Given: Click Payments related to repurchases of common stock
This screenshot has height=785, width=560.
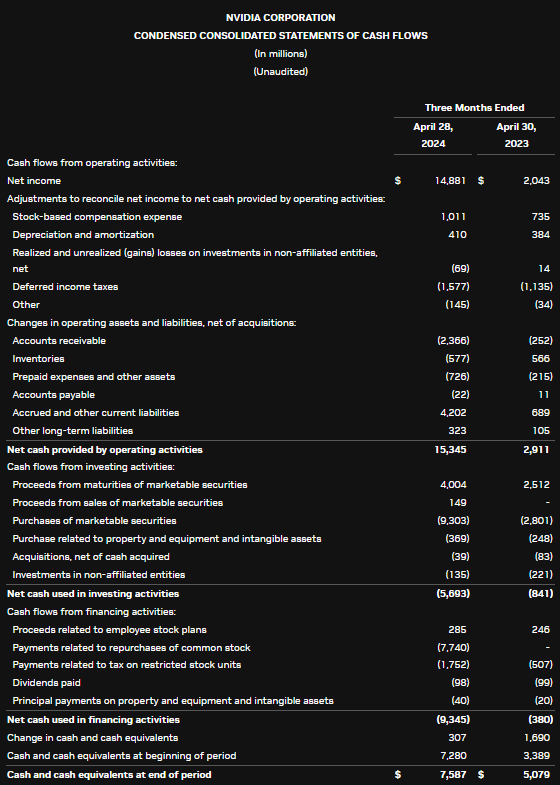Looking at the screenshot, I should (x=131, y=648).
